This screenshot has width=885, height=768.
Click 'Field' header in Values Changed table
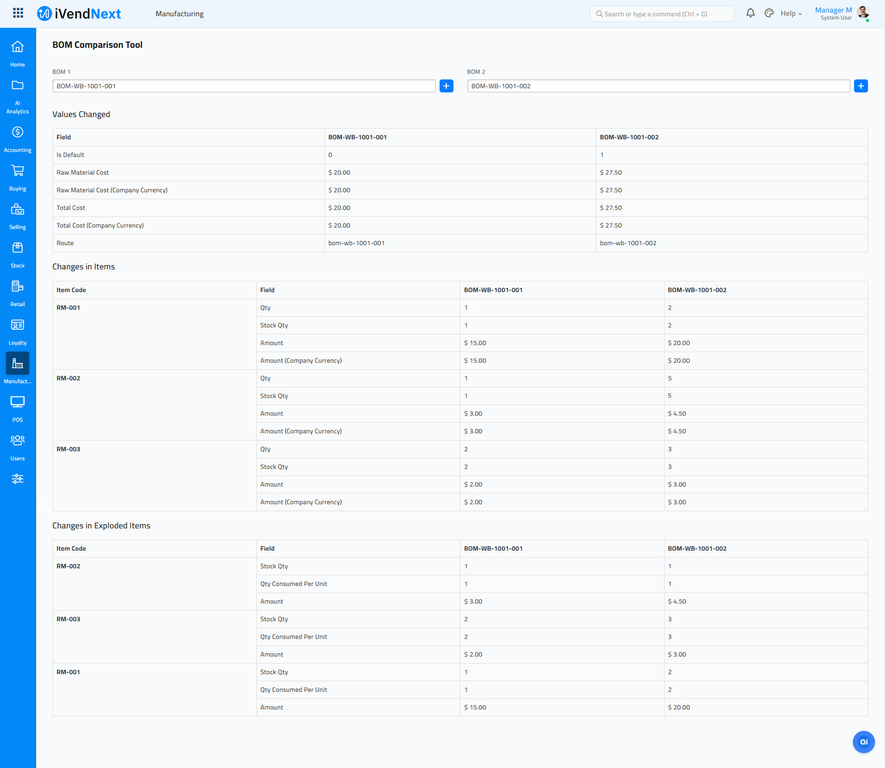(64, 137)
